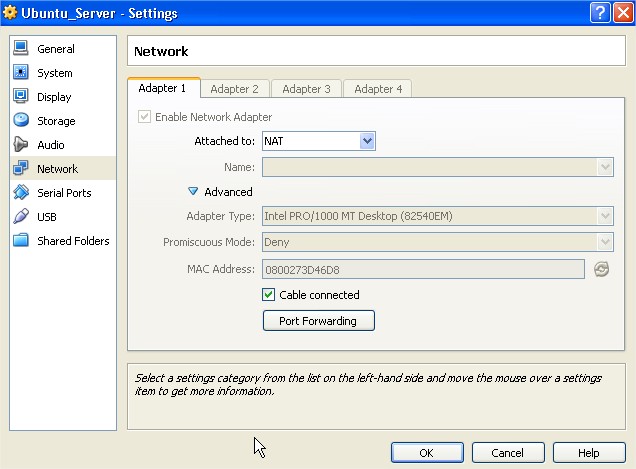Open Serial Ports category icon
636x469 pixels.
pyautogui.click(x=20, y=193)
